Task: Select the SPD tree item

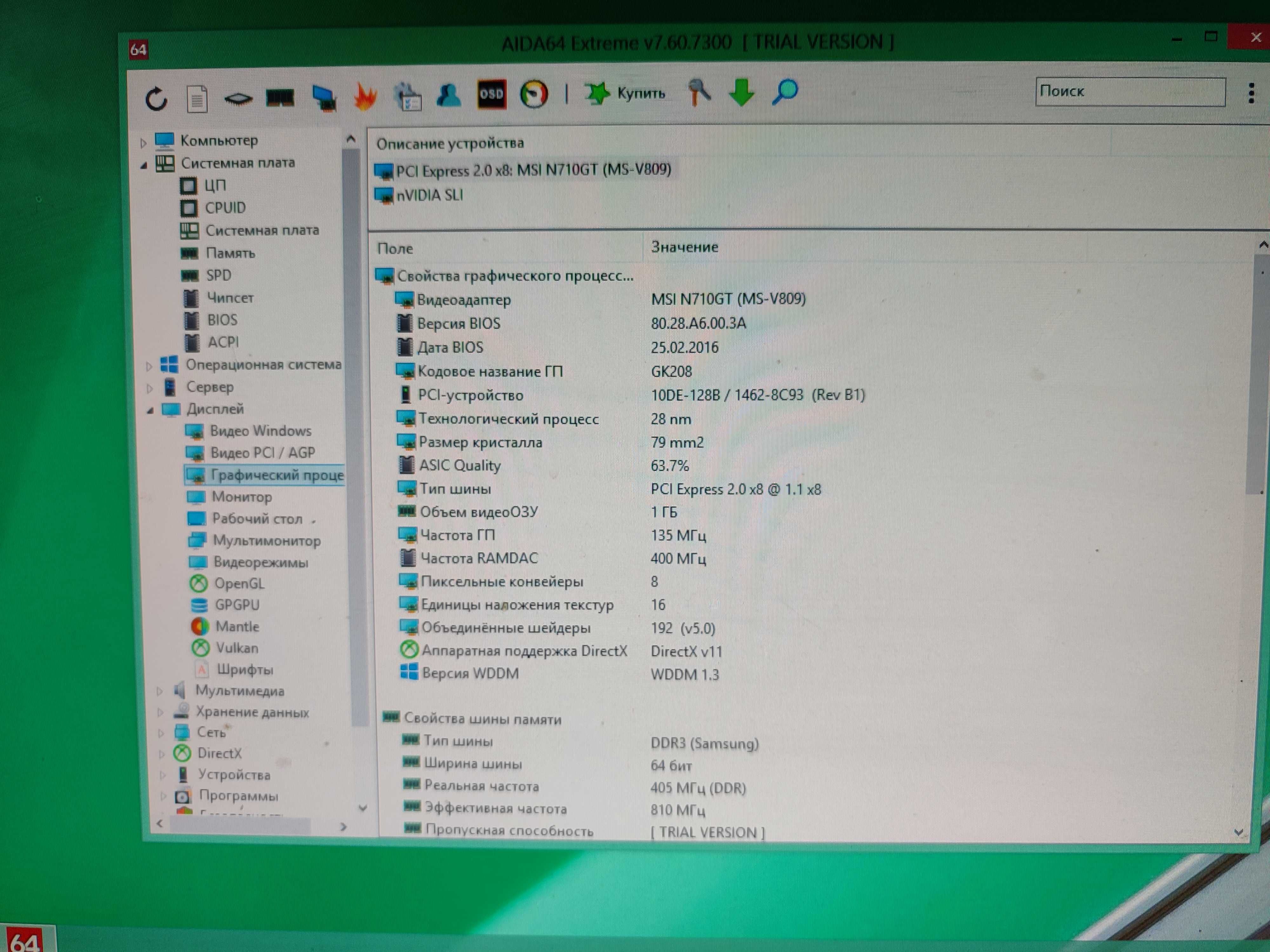Action: 207,275
